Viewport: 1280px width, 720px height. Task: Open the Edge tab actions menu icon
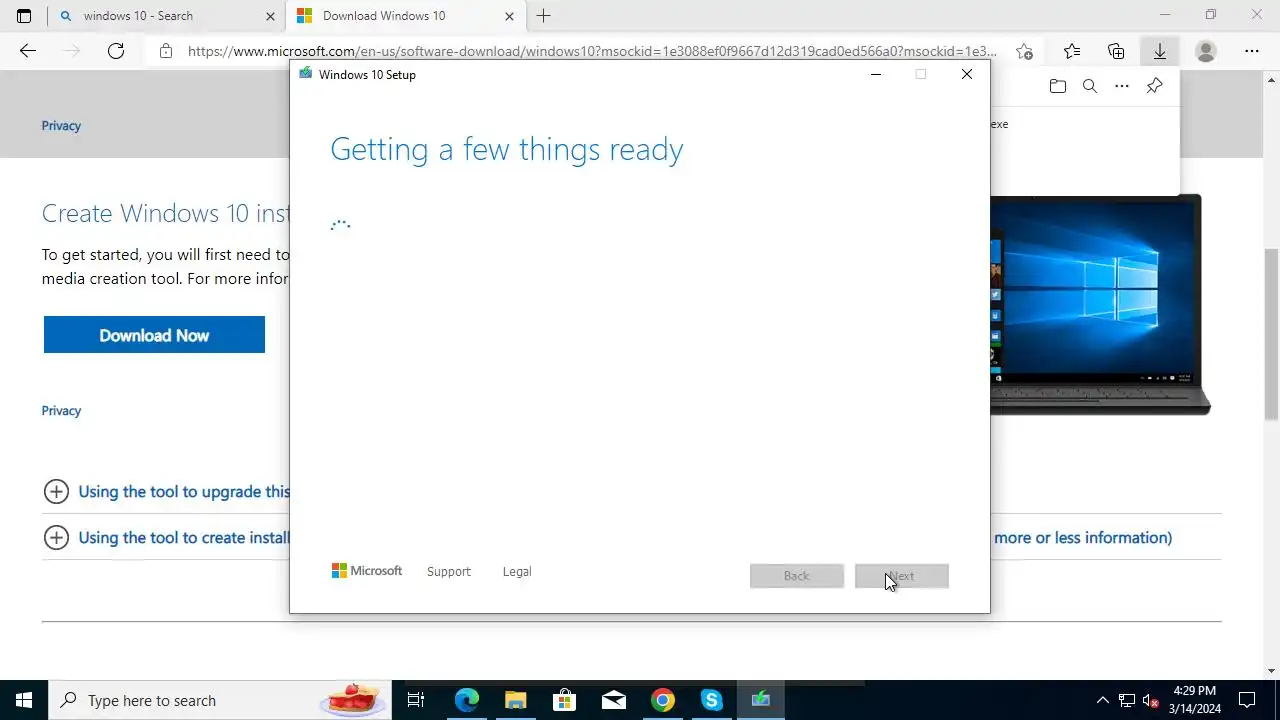tap(24, 16)
